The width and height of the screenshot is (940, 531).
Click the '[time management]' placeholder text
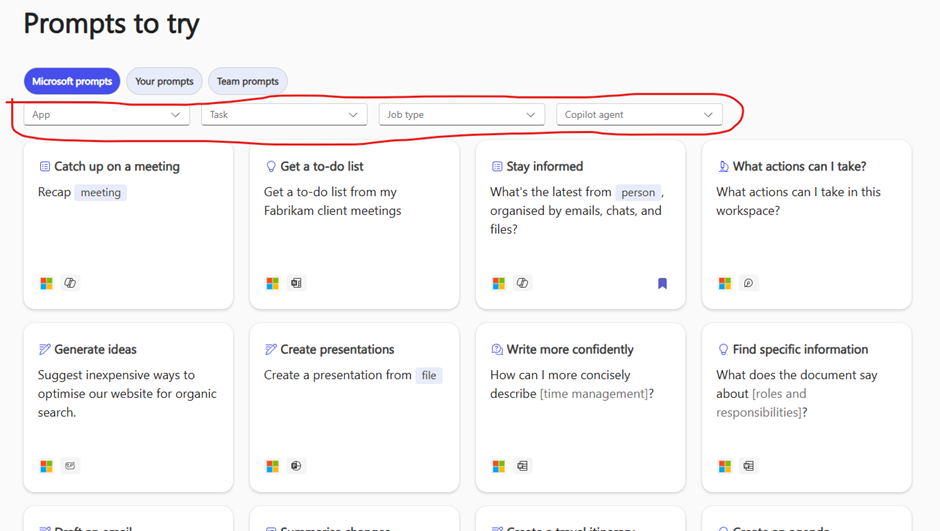[594, 394]
